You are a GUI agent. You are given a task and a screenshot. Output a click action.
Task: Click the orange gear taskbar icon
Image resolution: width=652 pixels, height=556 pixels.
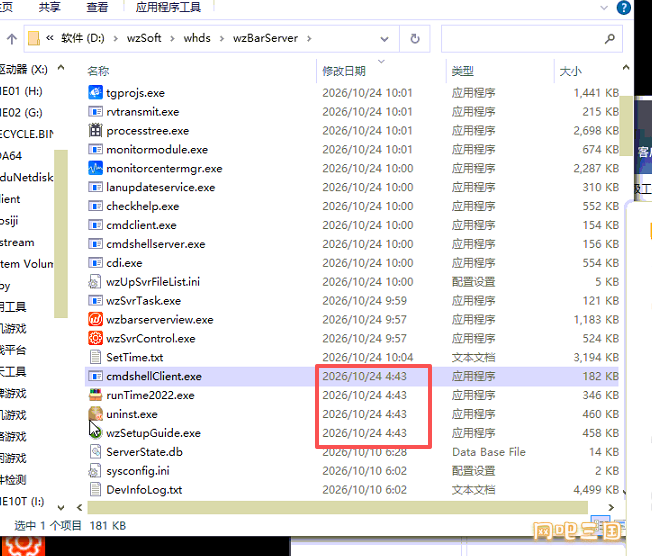tap(23, 546)
